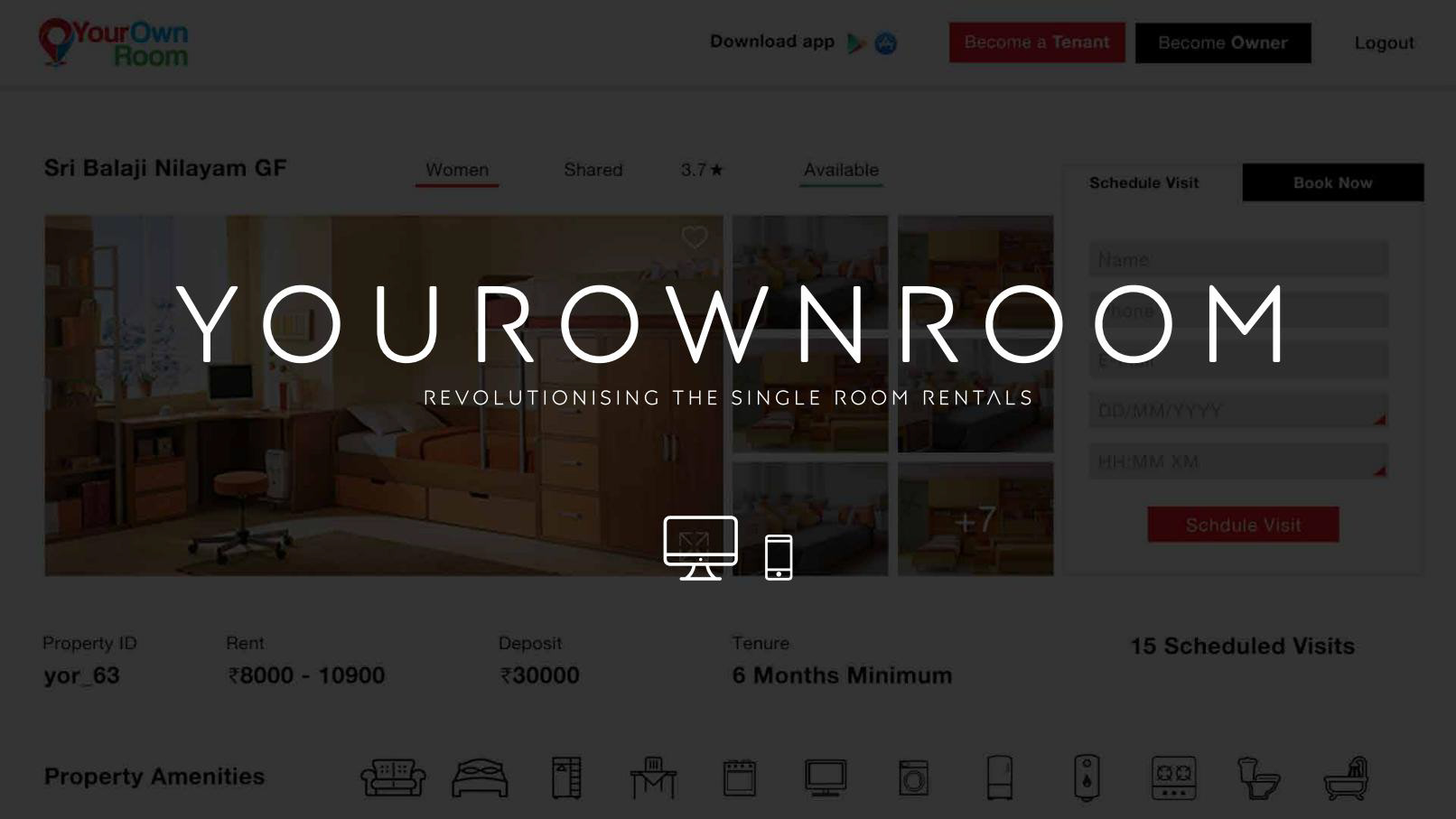Click the property ID yor_63

coord(81,675)
